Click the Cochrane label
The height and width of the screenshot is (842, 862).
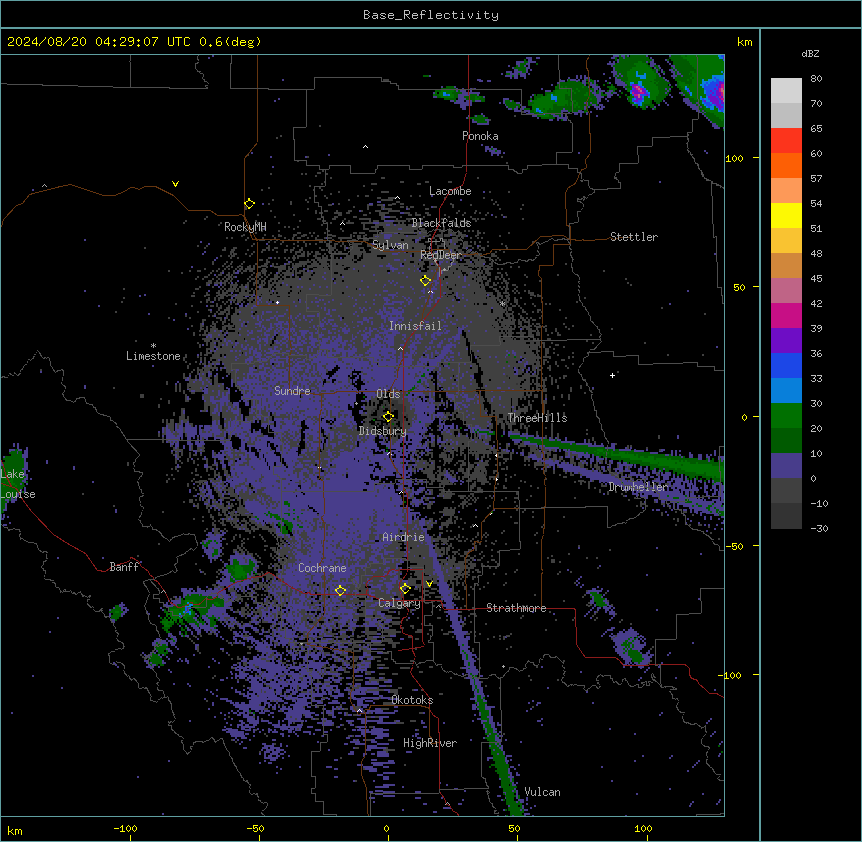tap(322, 568)
